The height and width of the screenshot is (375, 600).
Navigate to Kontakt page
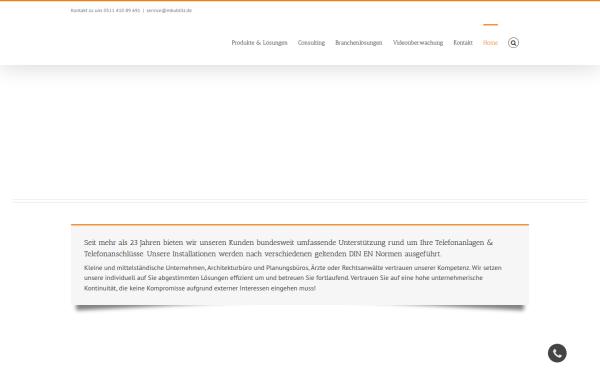[x=463, y=43]
